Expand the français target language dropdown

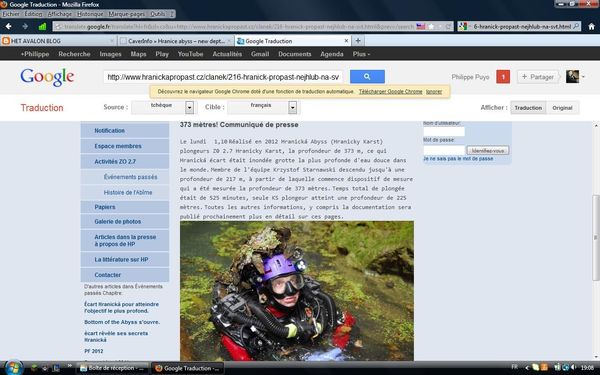coord(292,108)
